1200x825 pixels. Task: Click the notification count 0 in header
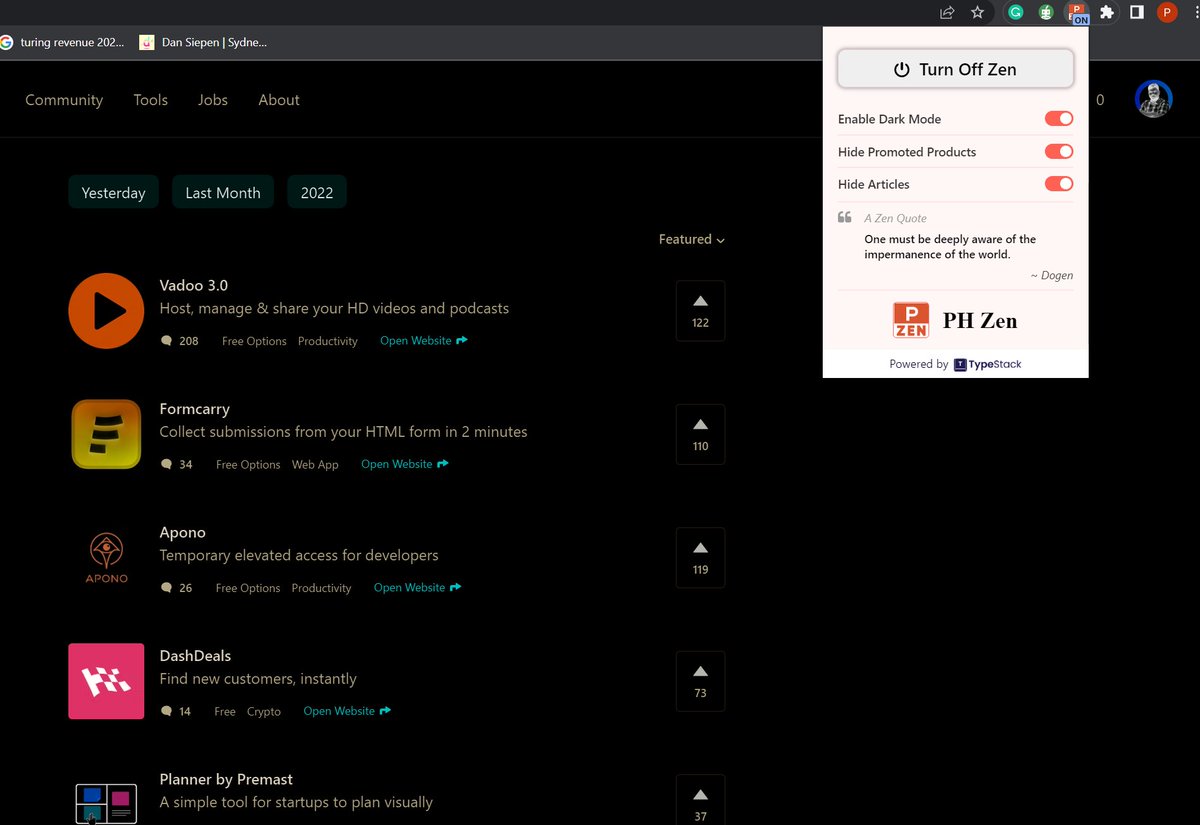pyautogui.click(x=1100, y=100)
